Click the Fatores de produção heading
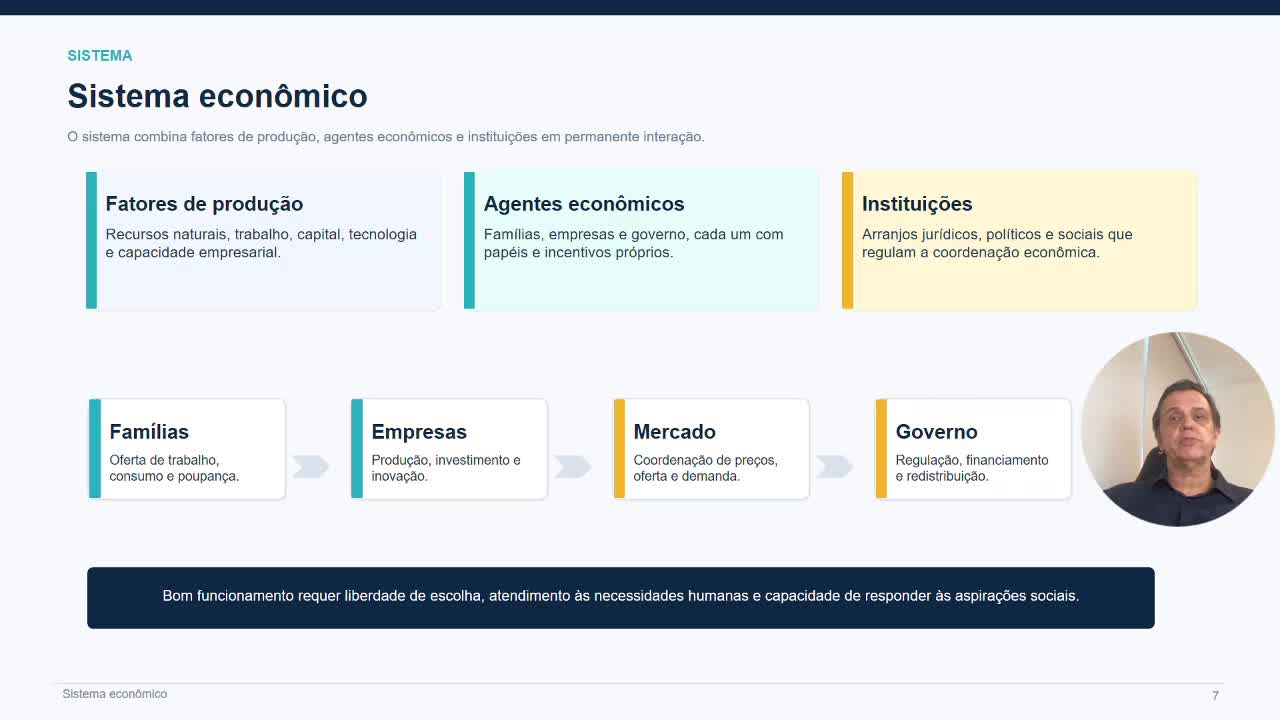The height and width of the screenshot is (720, 1280). coord(204,204)
